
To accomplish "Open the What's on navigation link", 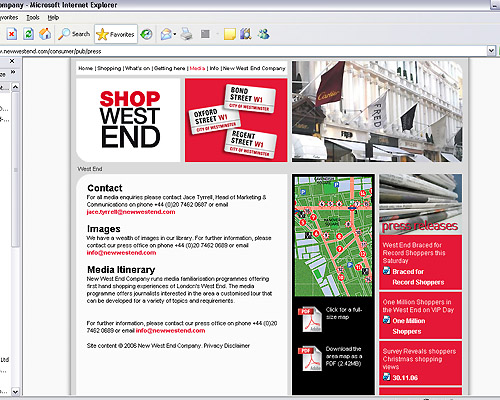I will point(137,68).
